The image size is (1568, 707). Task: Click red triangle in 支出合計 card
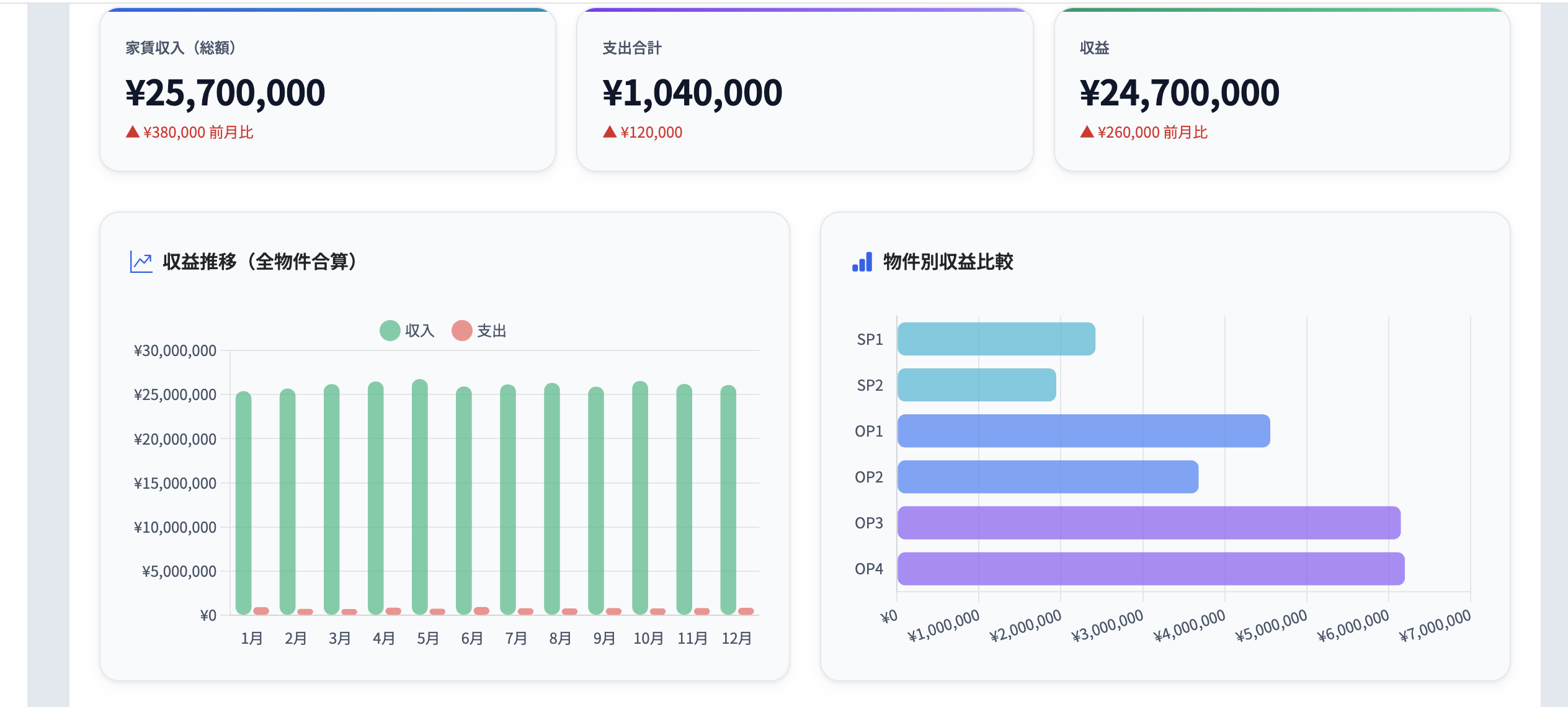609,132
